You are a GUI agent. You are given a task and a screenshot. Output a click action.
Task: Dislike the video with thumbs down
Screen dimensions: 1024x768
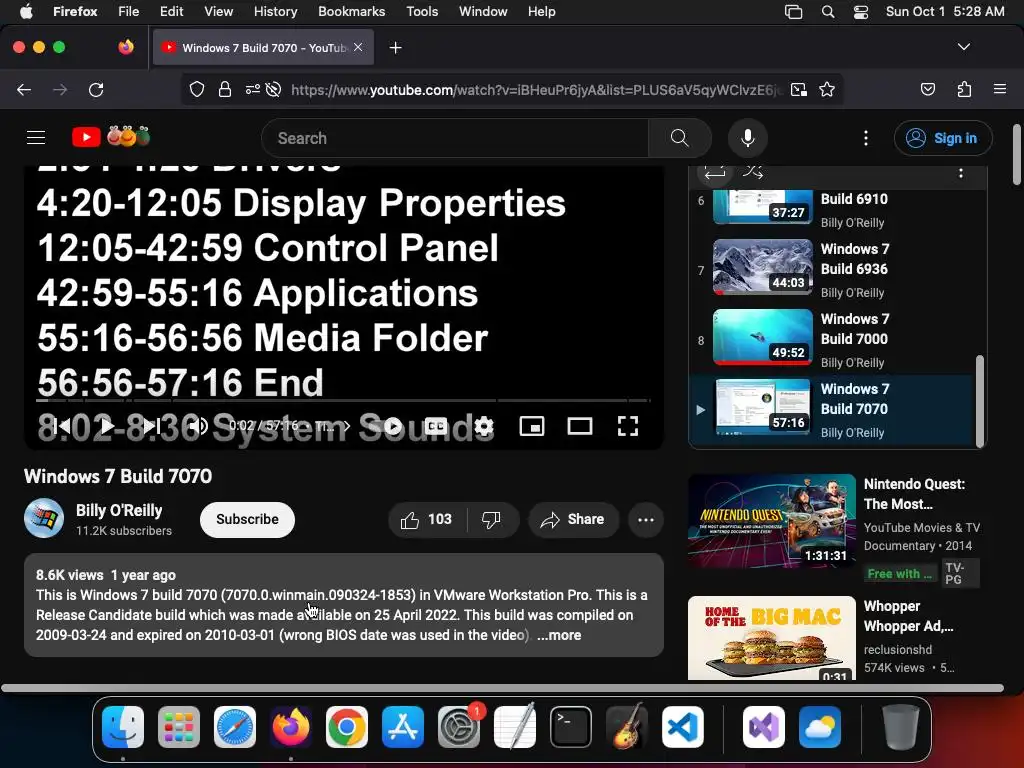coord(492,519)
